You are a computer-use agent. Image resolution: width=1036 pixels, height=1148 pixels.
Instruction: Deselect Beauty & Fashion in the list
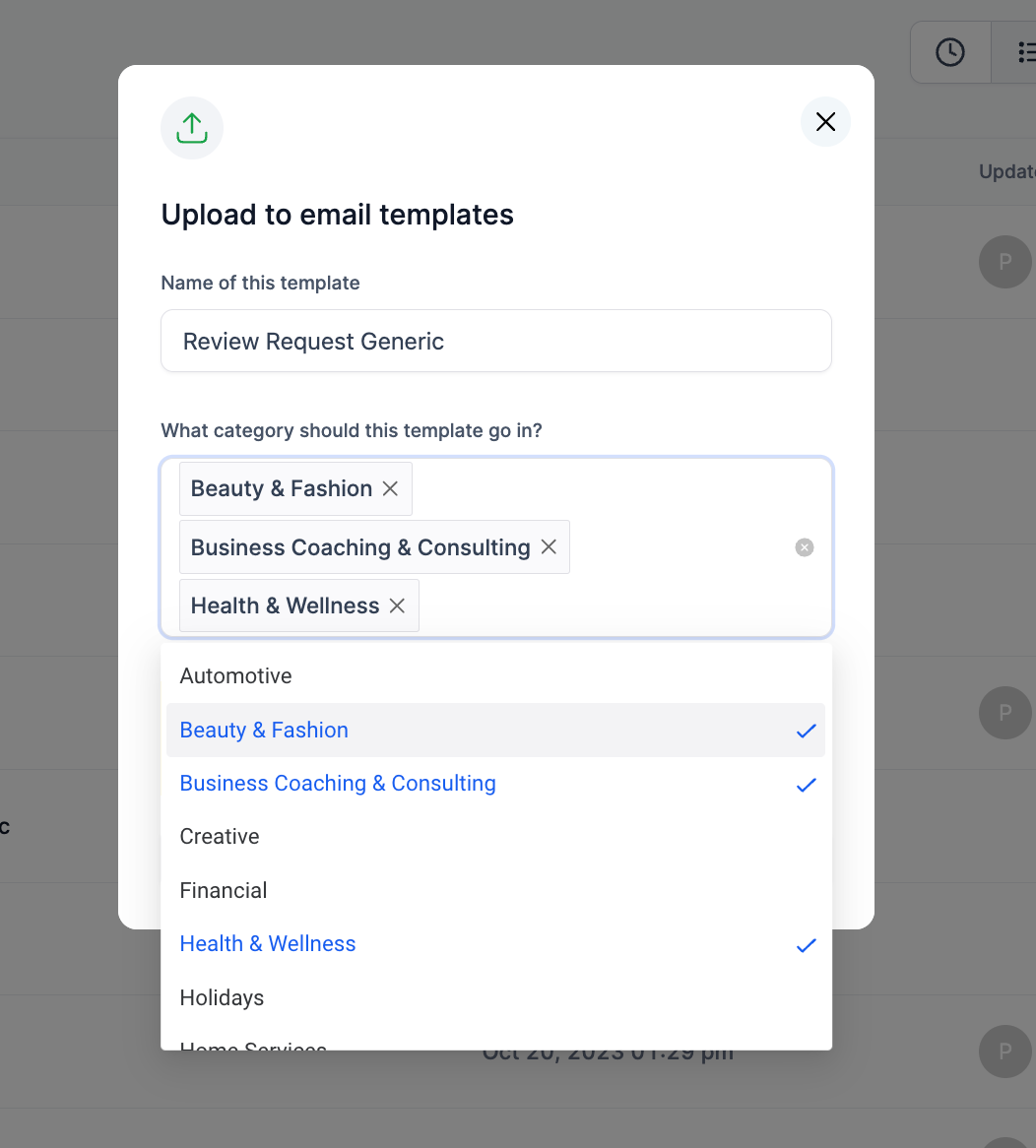pyautogui.click(x=495, y=730)
